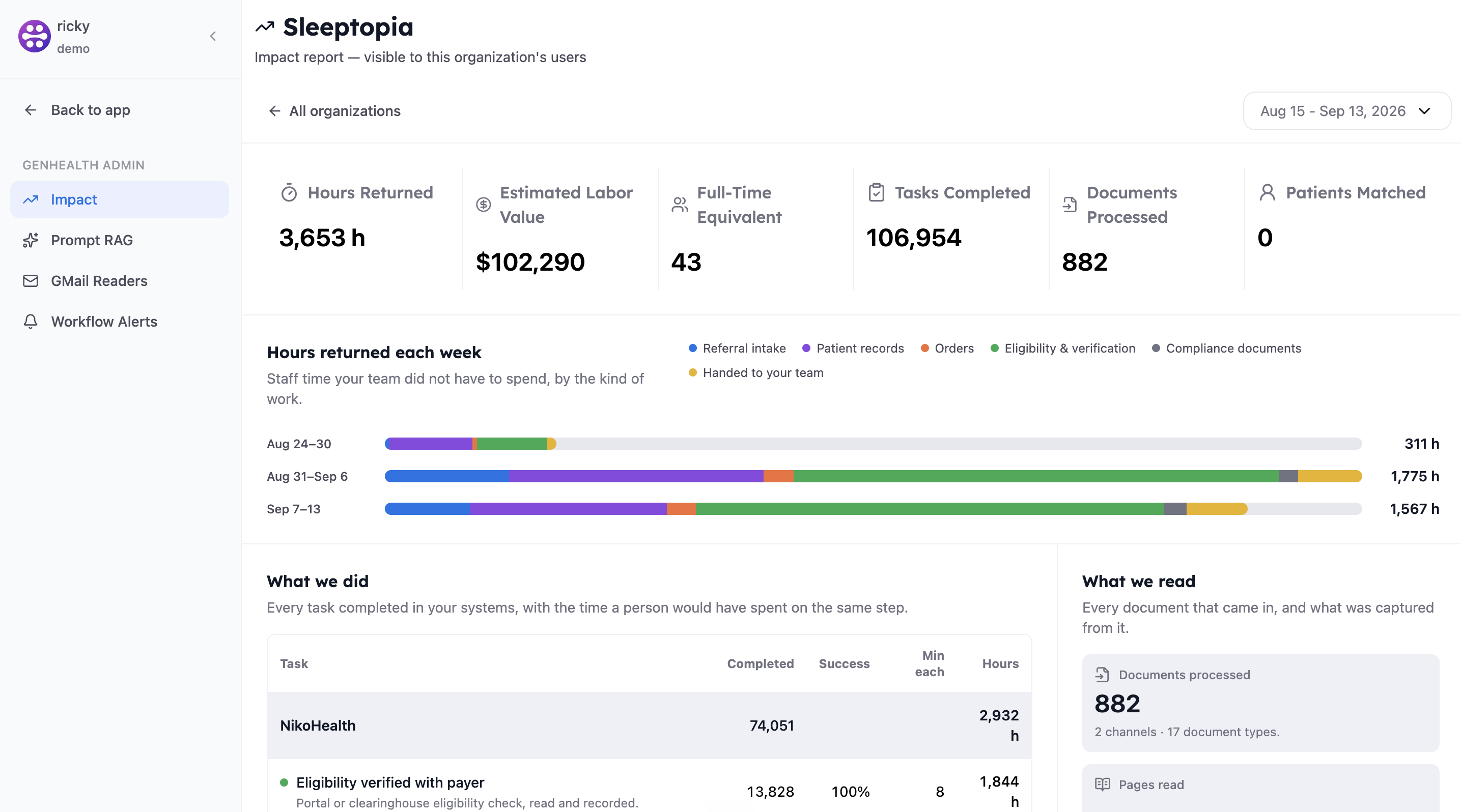Toggle the Orders legend item
This screenshot has height=812, width=1461.
click(x=947, y=349)
